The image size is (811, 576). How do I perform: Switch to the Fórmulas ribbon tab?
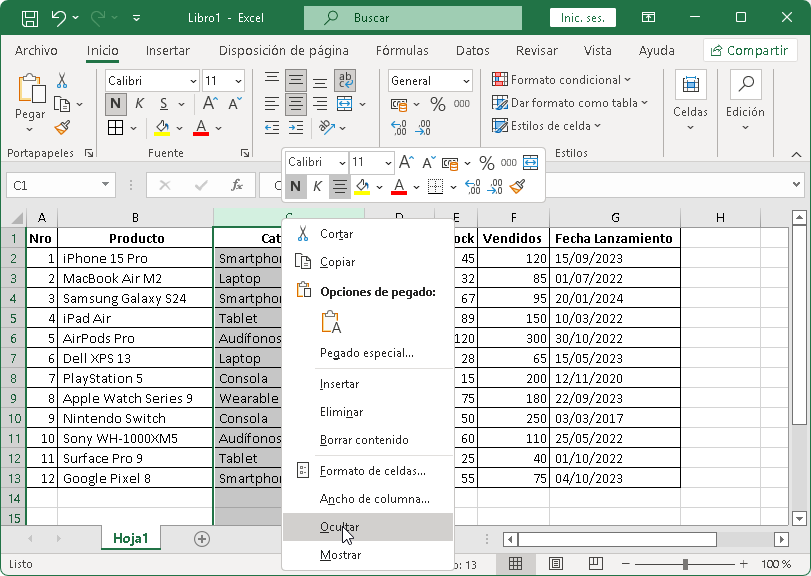point(402,50)
